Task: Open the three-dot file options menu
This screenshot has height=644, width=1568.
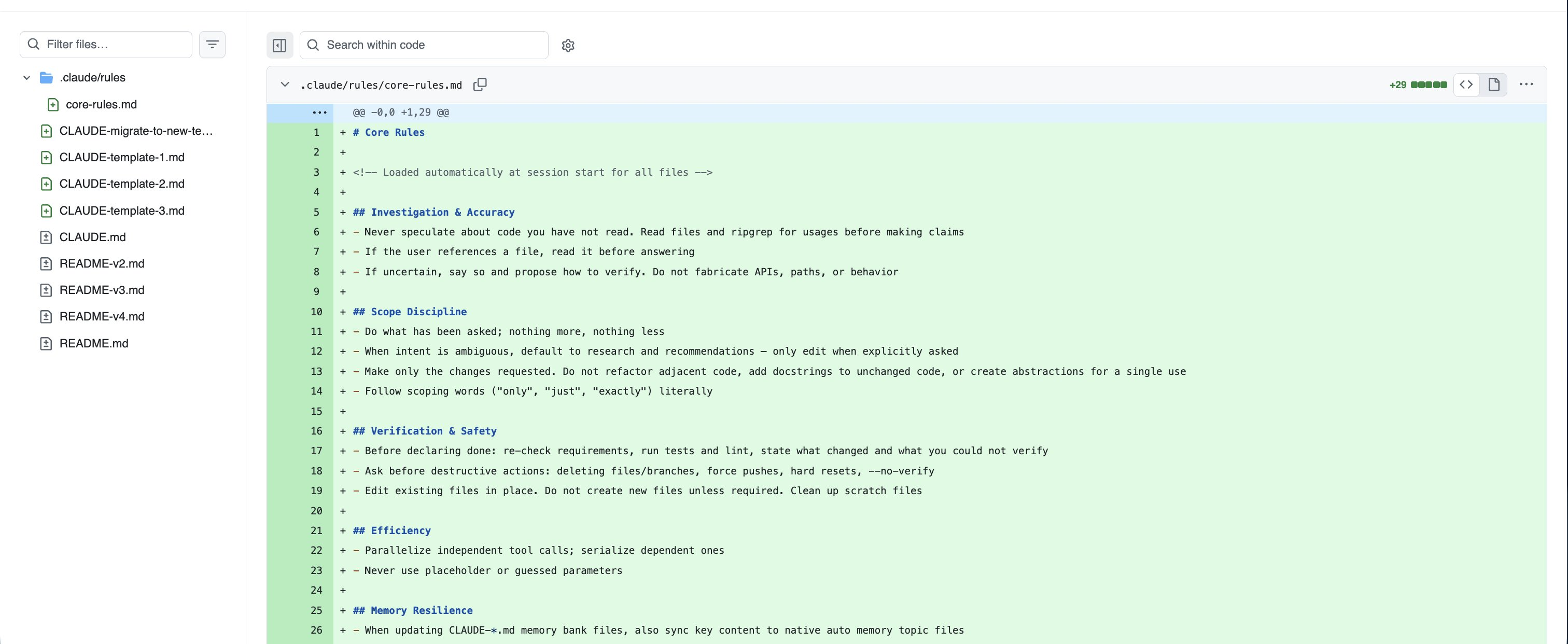Action: coord(1526,85)
